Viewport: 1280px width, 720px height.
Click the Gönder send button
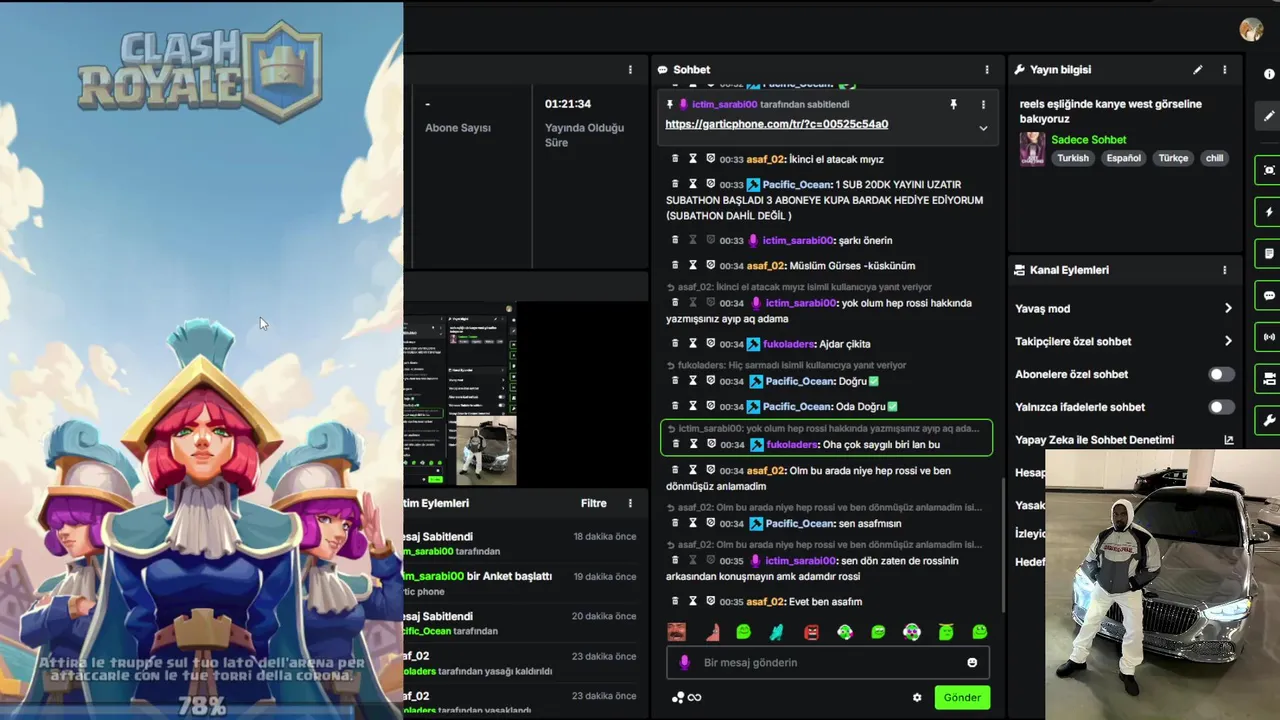962,697
